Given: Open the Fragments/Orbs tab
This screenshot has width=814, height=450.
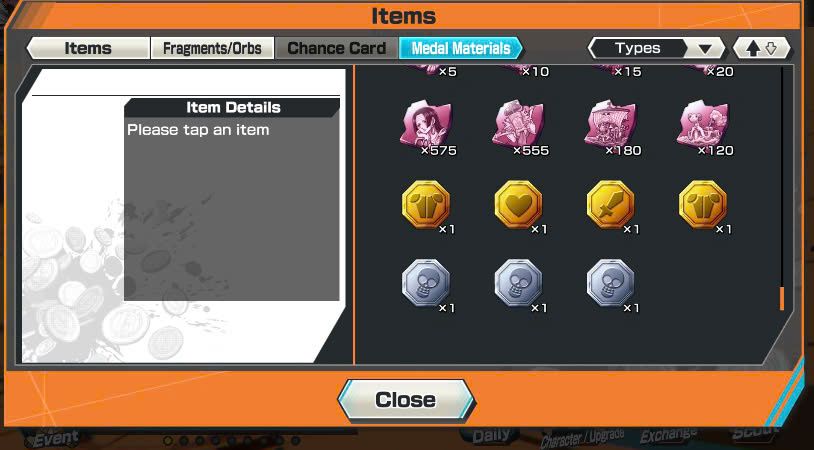Looking at the screenshot, I should (x=212, y=48).
